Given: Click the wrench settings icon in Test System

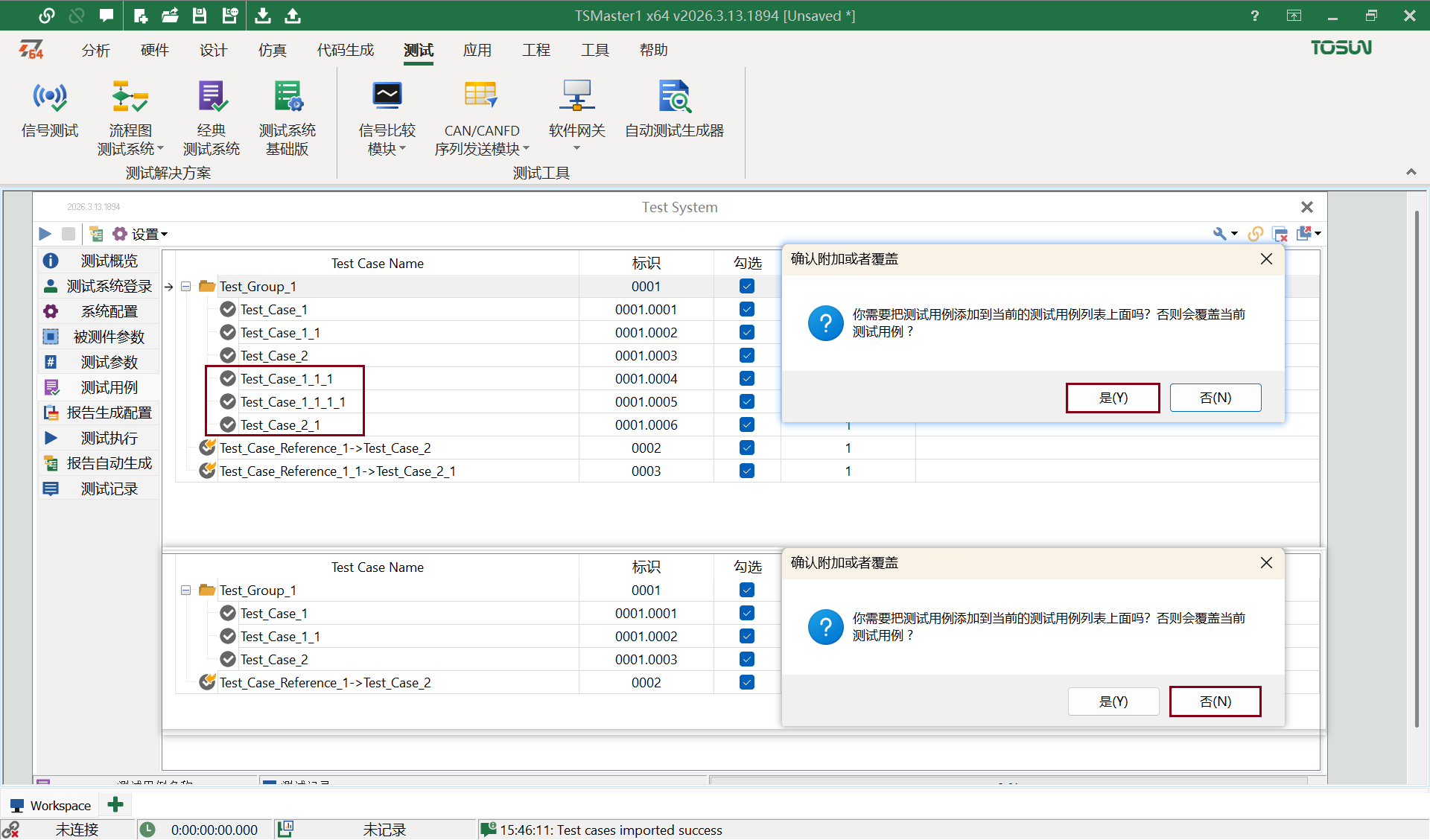Looking at the screenshot, I should [x=1219, y=233].
